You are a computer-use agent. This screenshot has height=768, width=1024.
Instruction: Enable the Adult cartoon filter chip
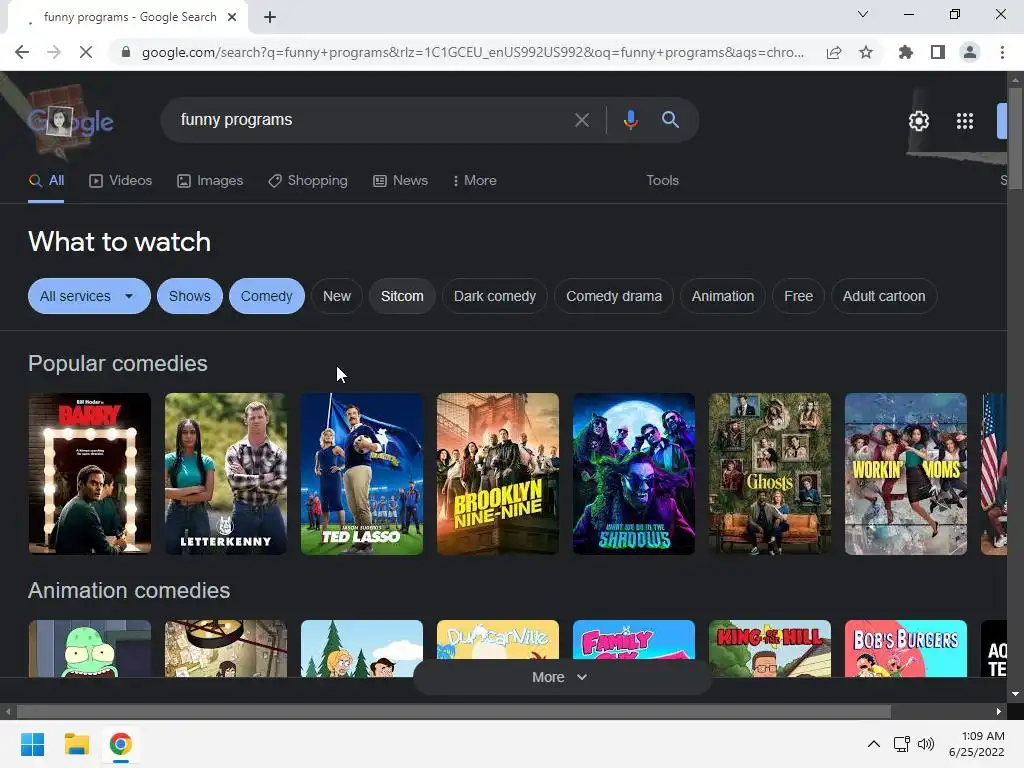point(884,296)
